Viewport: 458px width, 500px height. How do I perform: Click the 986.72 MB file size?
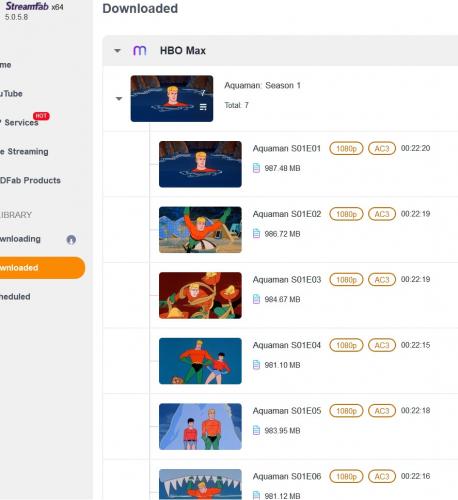click(x=282, y=234)
